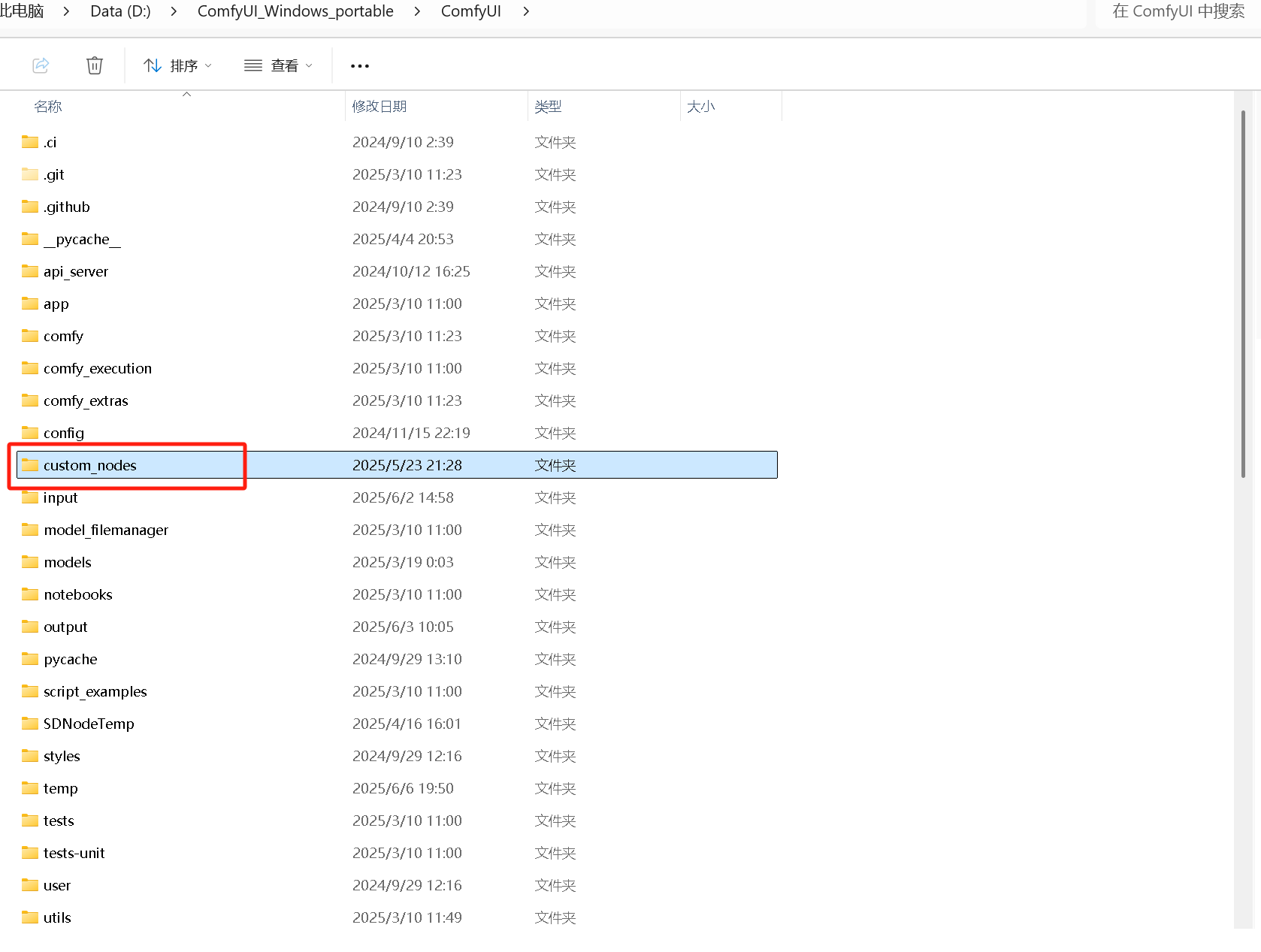The width and height of the screenshot is (1261, 952).
Task: Click the utils folder name
Action: click(x=57, y=917)
